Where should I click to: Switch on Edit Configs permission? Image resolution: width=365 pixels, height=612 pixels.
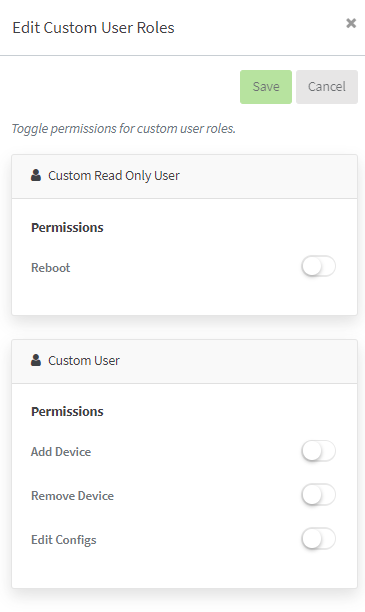318,539
